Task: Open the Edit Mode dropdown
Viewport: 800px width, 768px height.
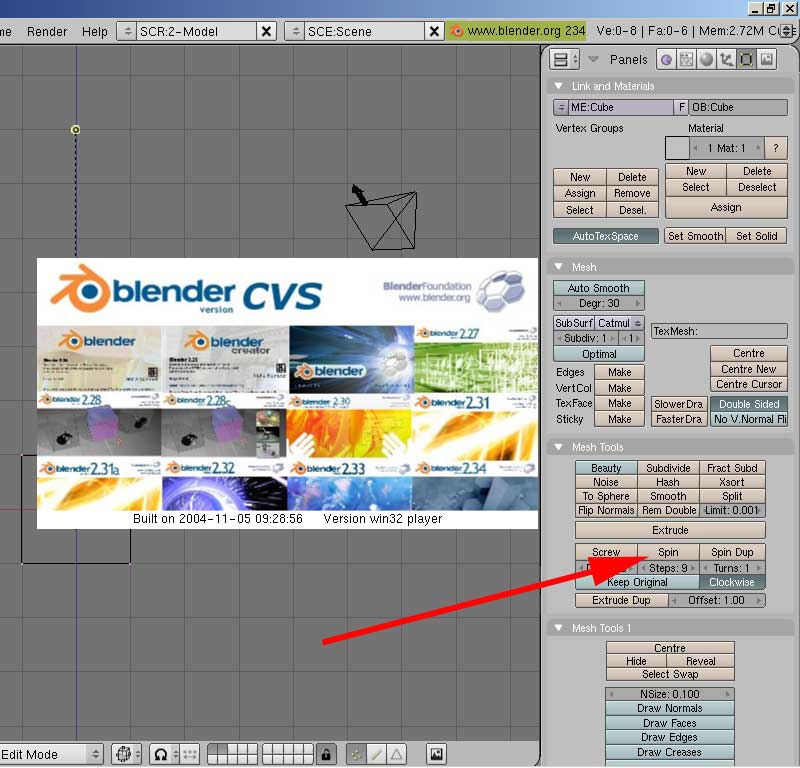Action: tap(51, 754)
